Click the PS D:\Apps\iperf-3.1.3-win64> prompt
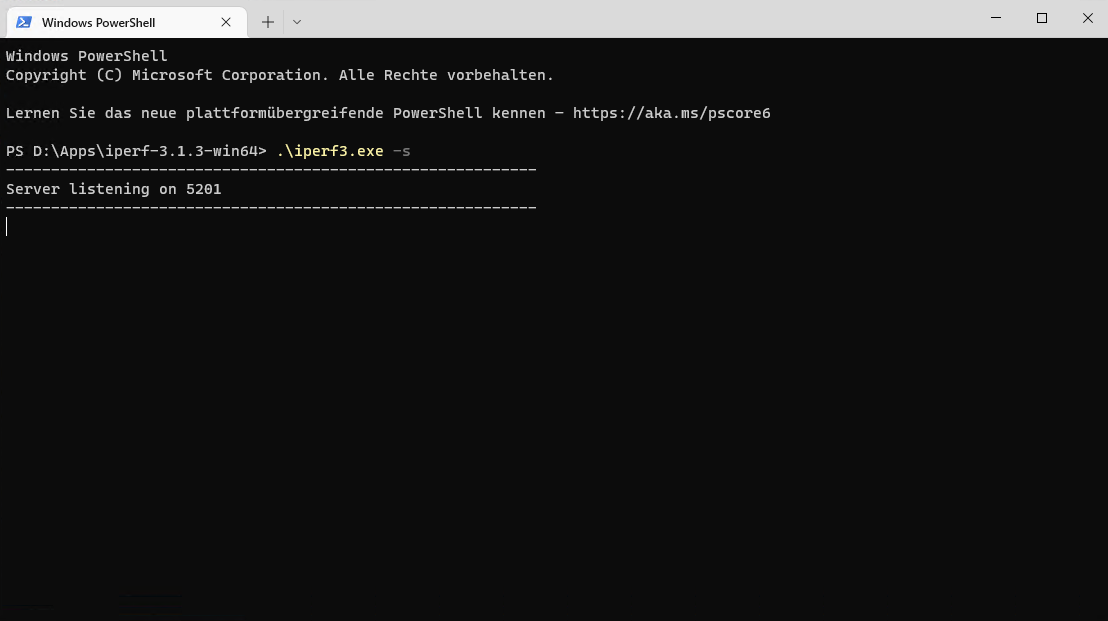The height and width of the screenshot is (621, 1108). pos(136,151)
